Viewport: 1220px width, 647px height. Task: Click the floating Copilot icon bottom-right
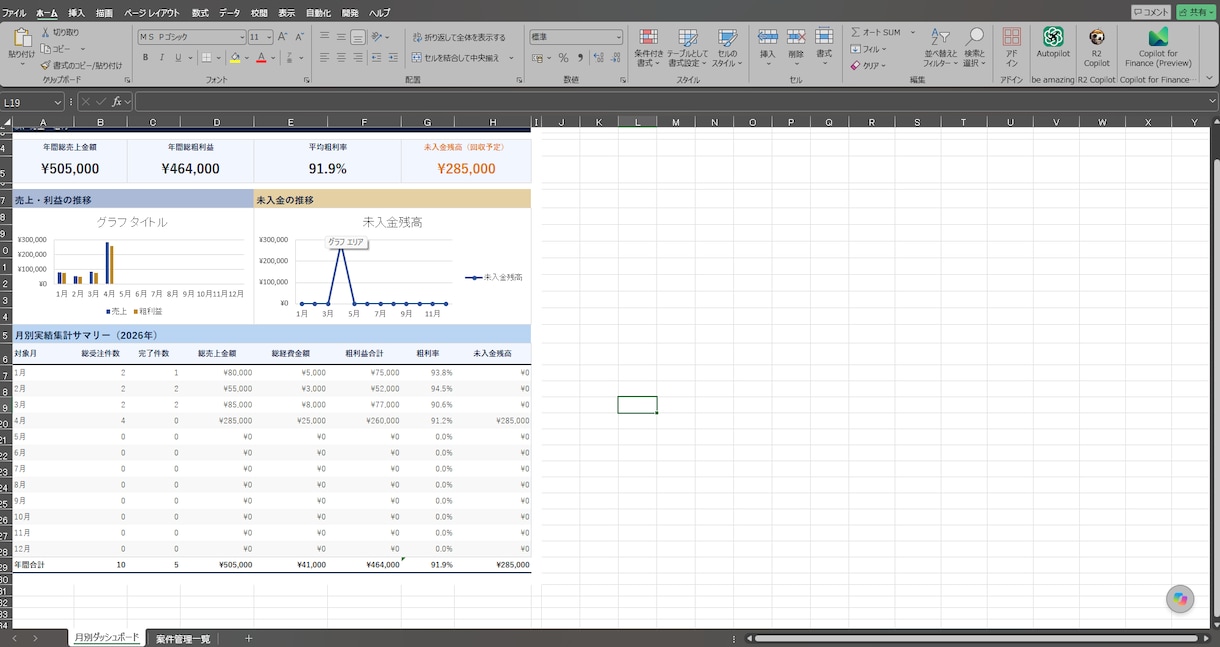point(1180,598)
